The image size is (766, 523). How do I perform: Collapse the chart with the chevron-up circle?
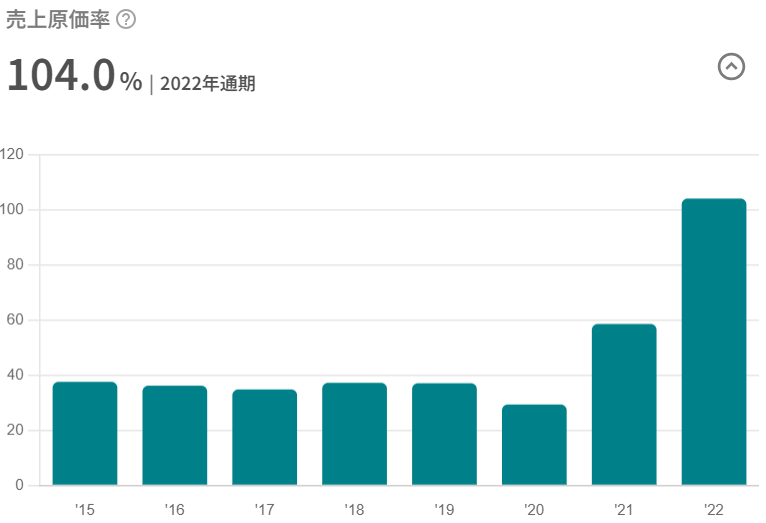click(731, 66)
